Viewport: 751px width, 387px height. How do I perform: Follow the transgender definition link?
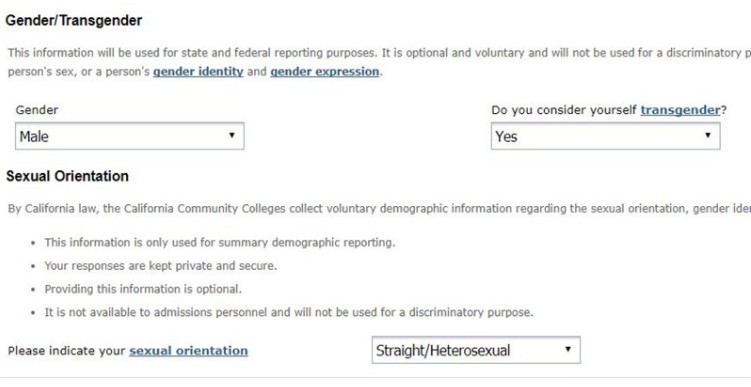[680, 110]
